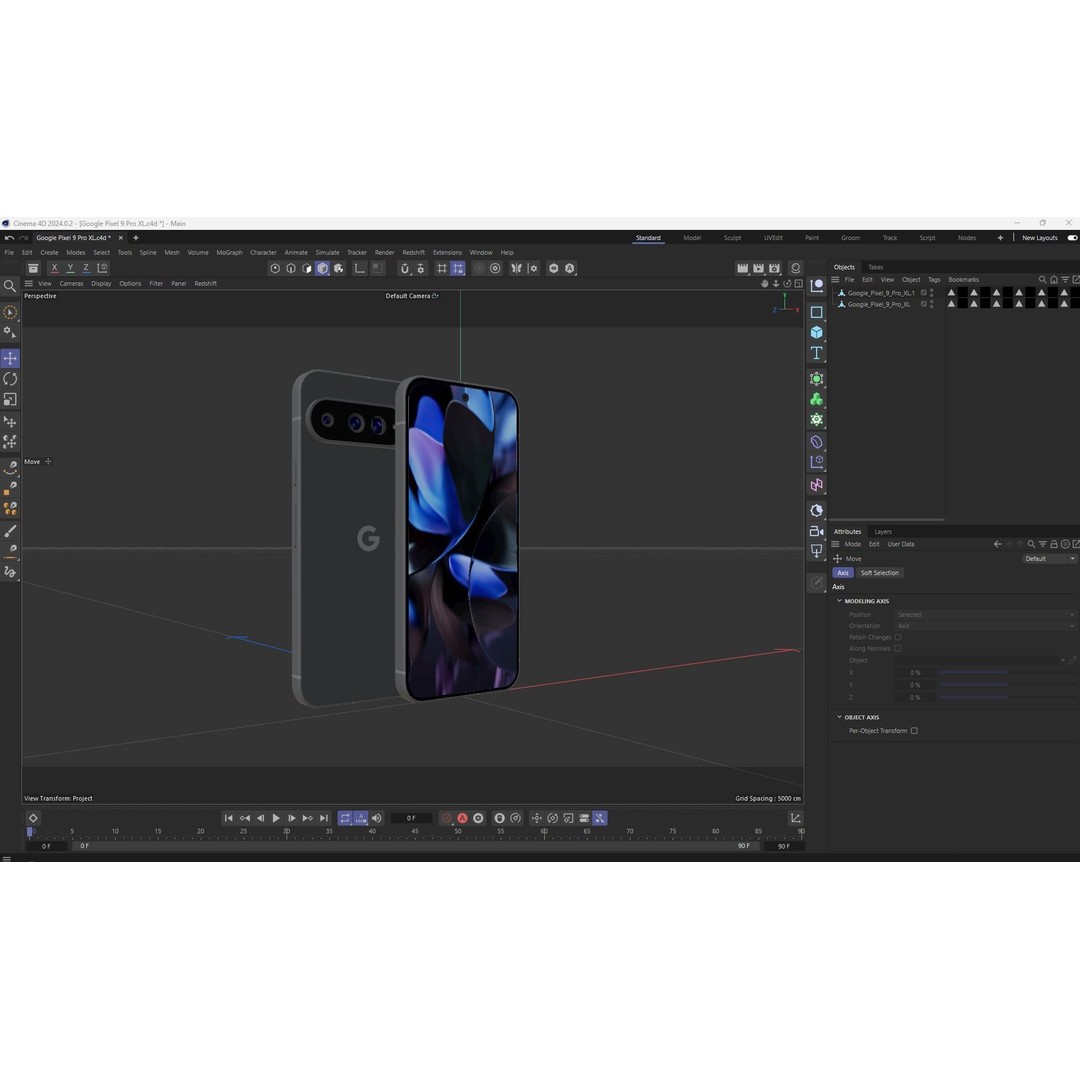Switch to the Takes tab
1080x1080 pixels.
click(875, 267)
